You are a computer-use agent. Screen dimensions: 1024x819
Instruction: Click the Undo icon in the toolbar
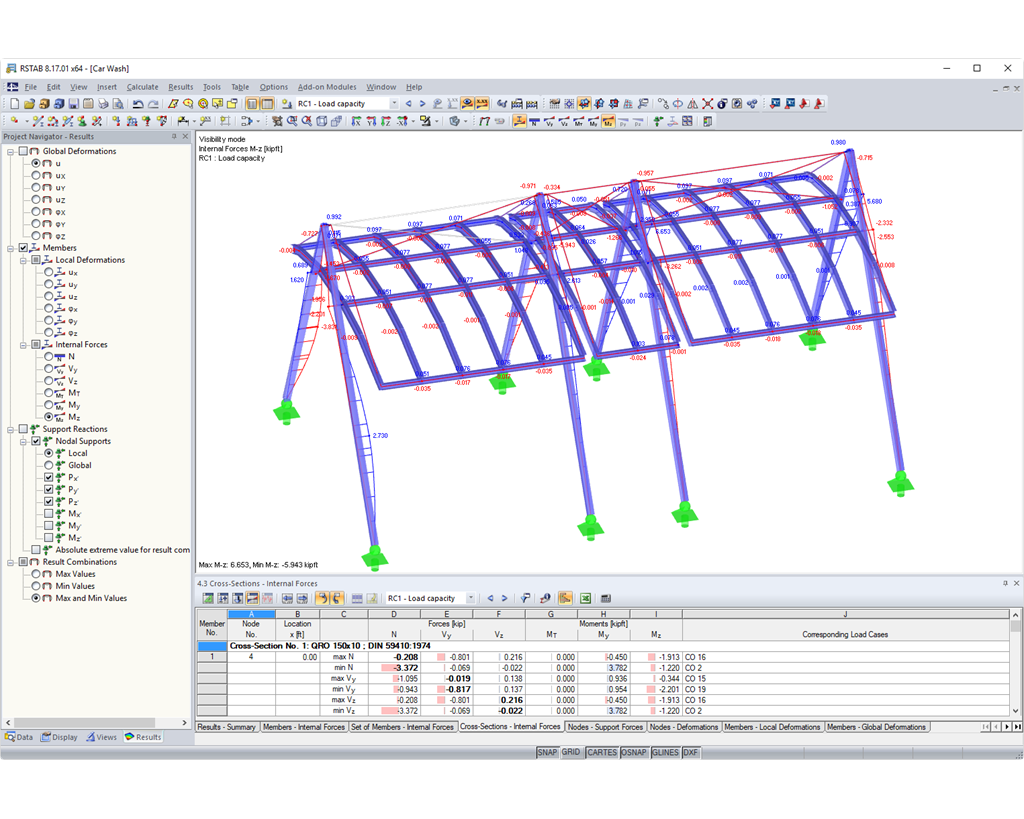click(x=136, y=103)
